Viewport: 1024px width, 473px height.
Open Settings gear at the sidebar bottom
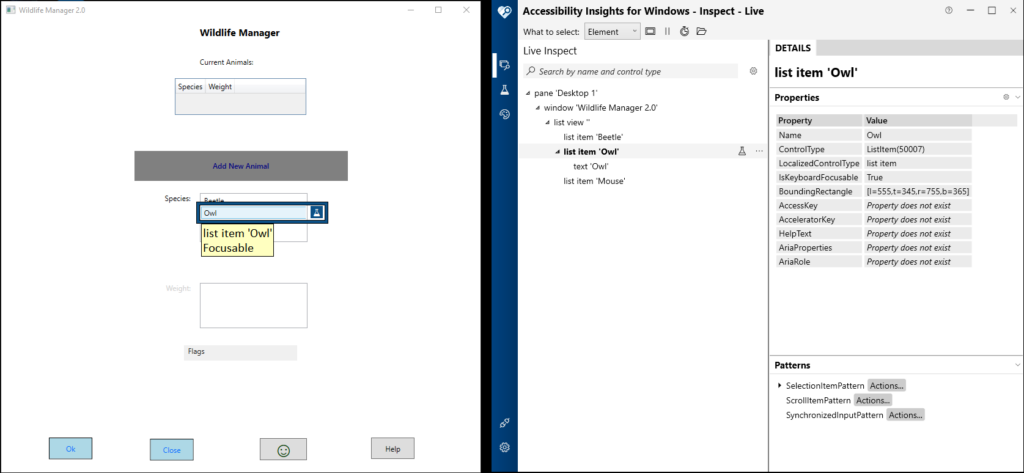pyautogui.click(x=504, y=448)
